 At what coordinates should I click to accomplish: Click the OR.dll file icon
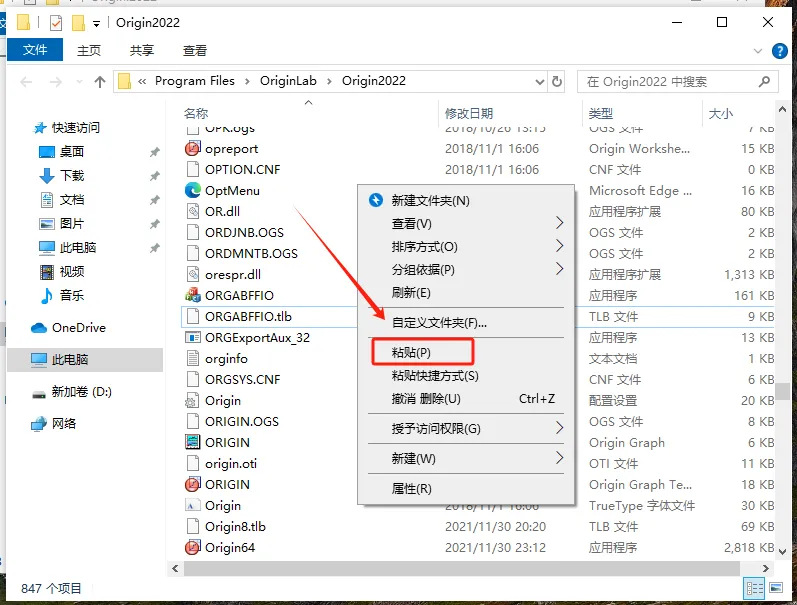[193, 211]
